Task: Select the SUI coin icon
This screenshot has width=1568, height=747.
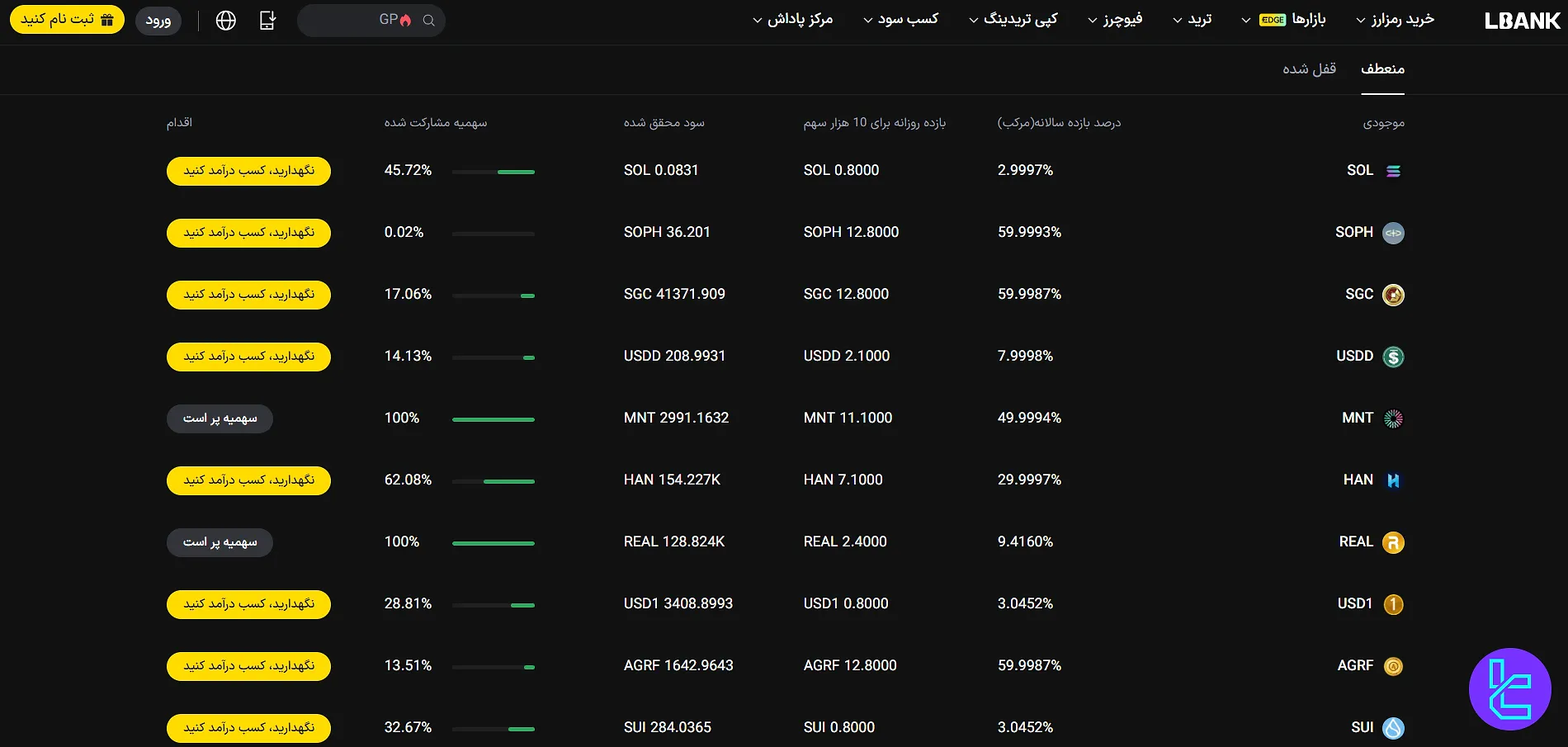Action: (x=1394, y=727)
